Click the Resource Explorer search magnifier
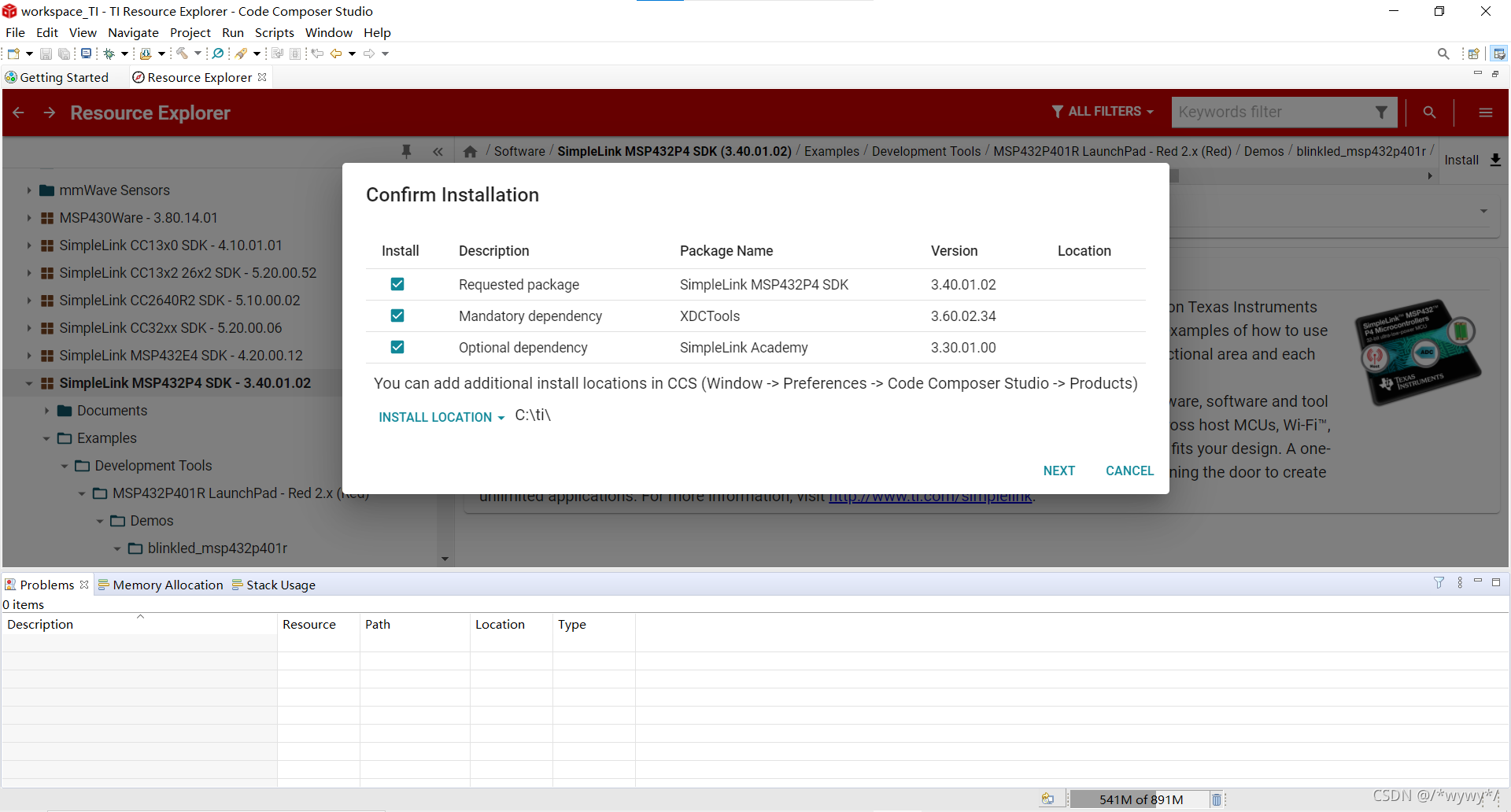The height and width of the screenshot is (812, 1511). click(x=1429, y=113)
